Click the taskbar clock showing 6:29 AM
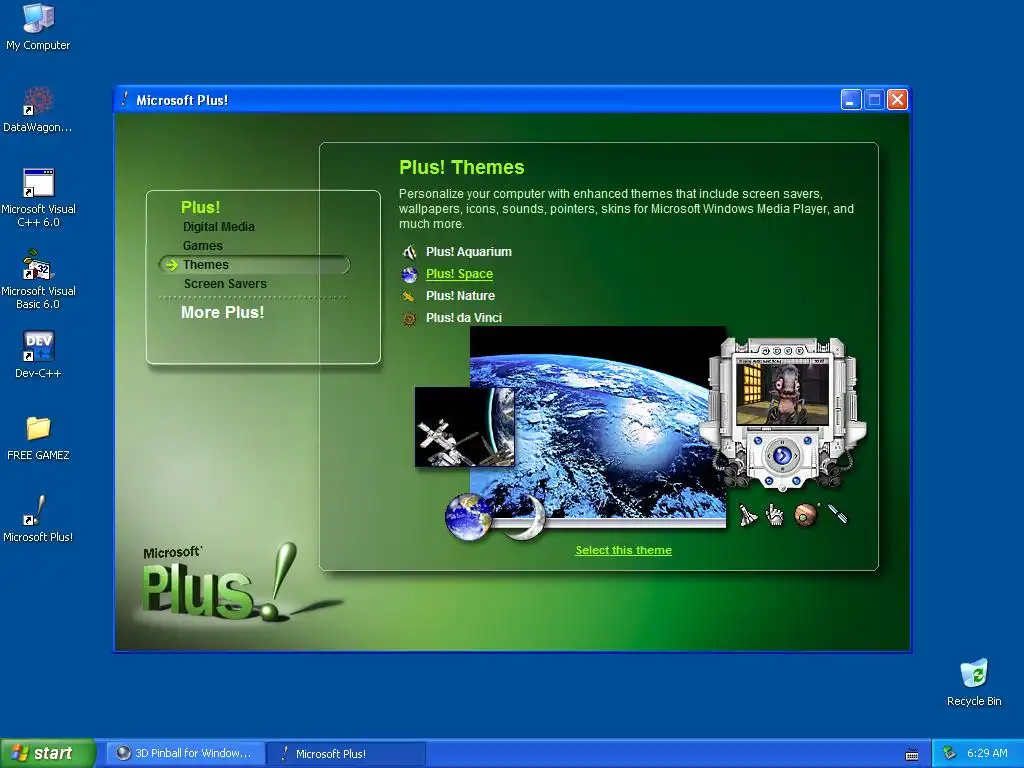 (987, 753)
